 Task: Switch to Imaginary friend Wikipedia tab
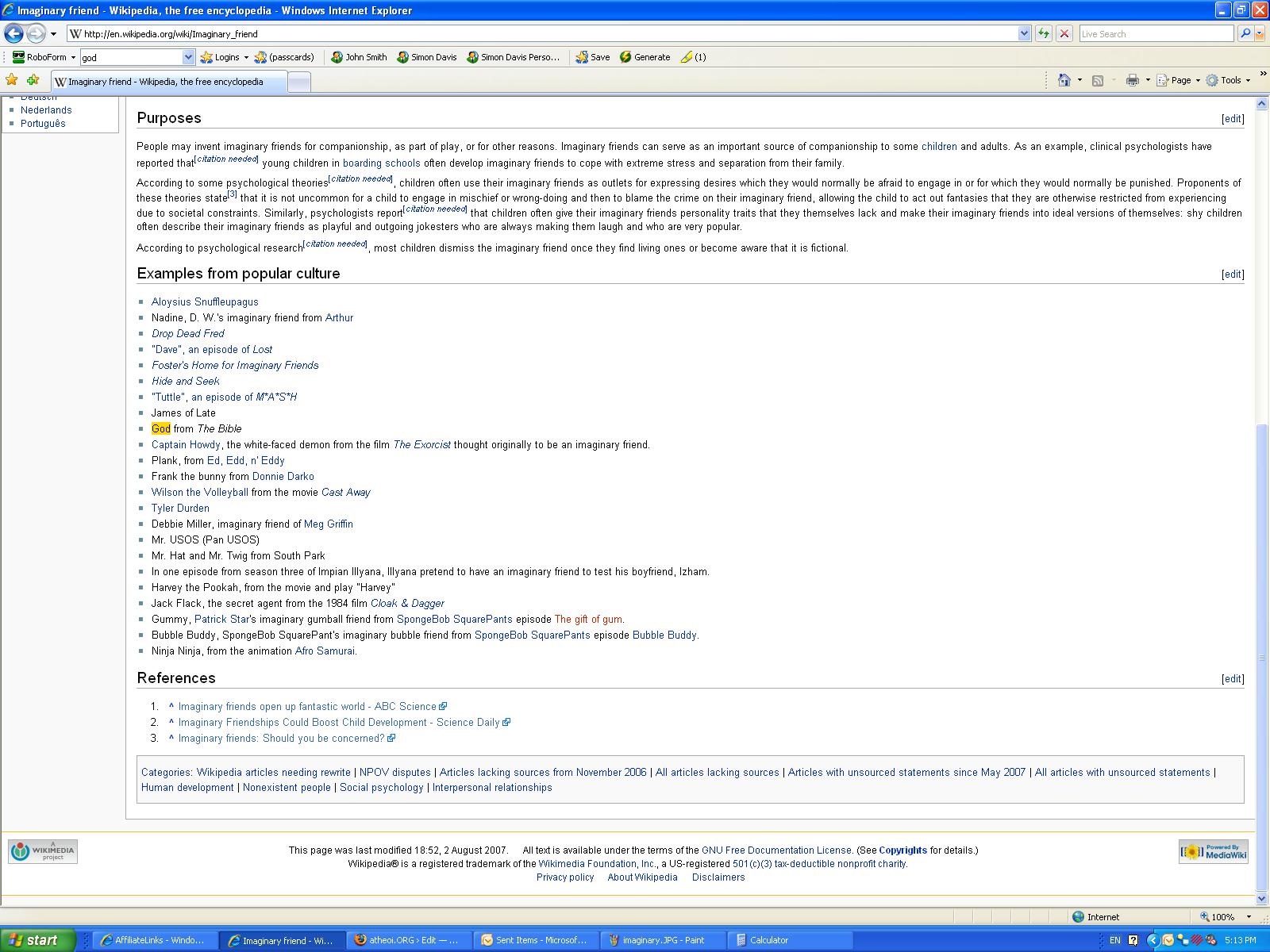167,82
